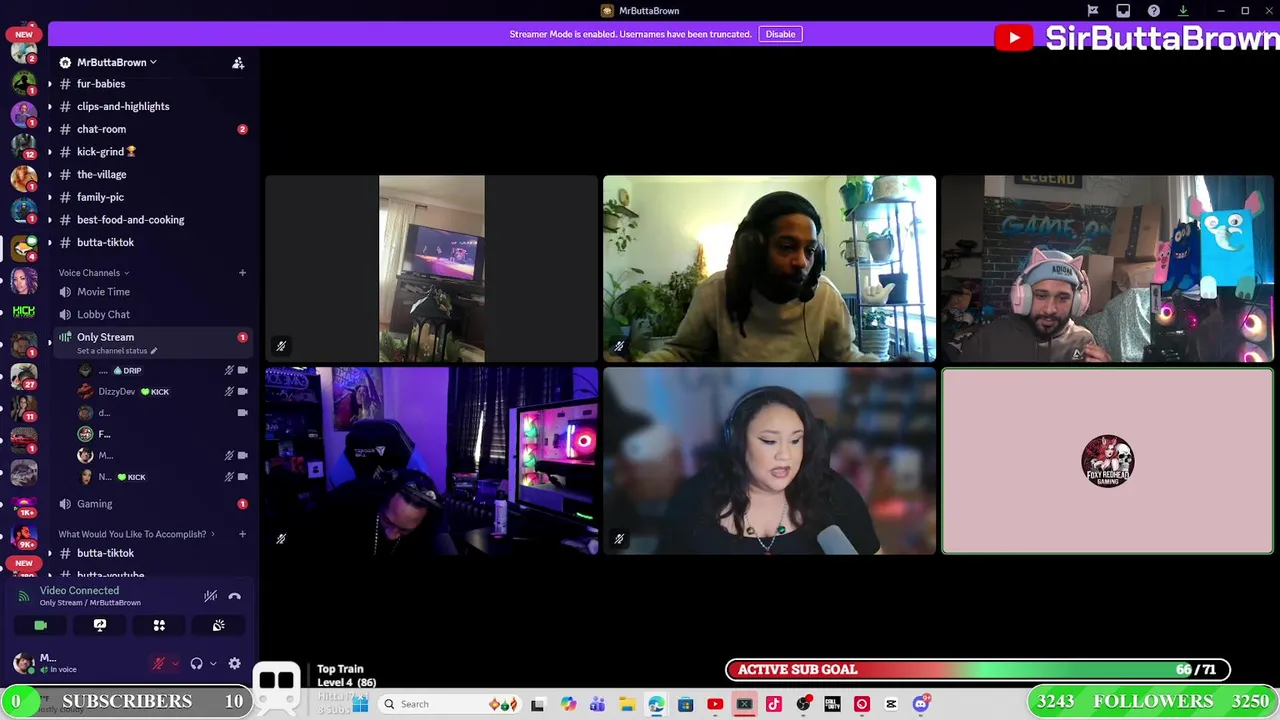
Task: Add a channel to Voice Channels
Action: (x=242, y=272)
